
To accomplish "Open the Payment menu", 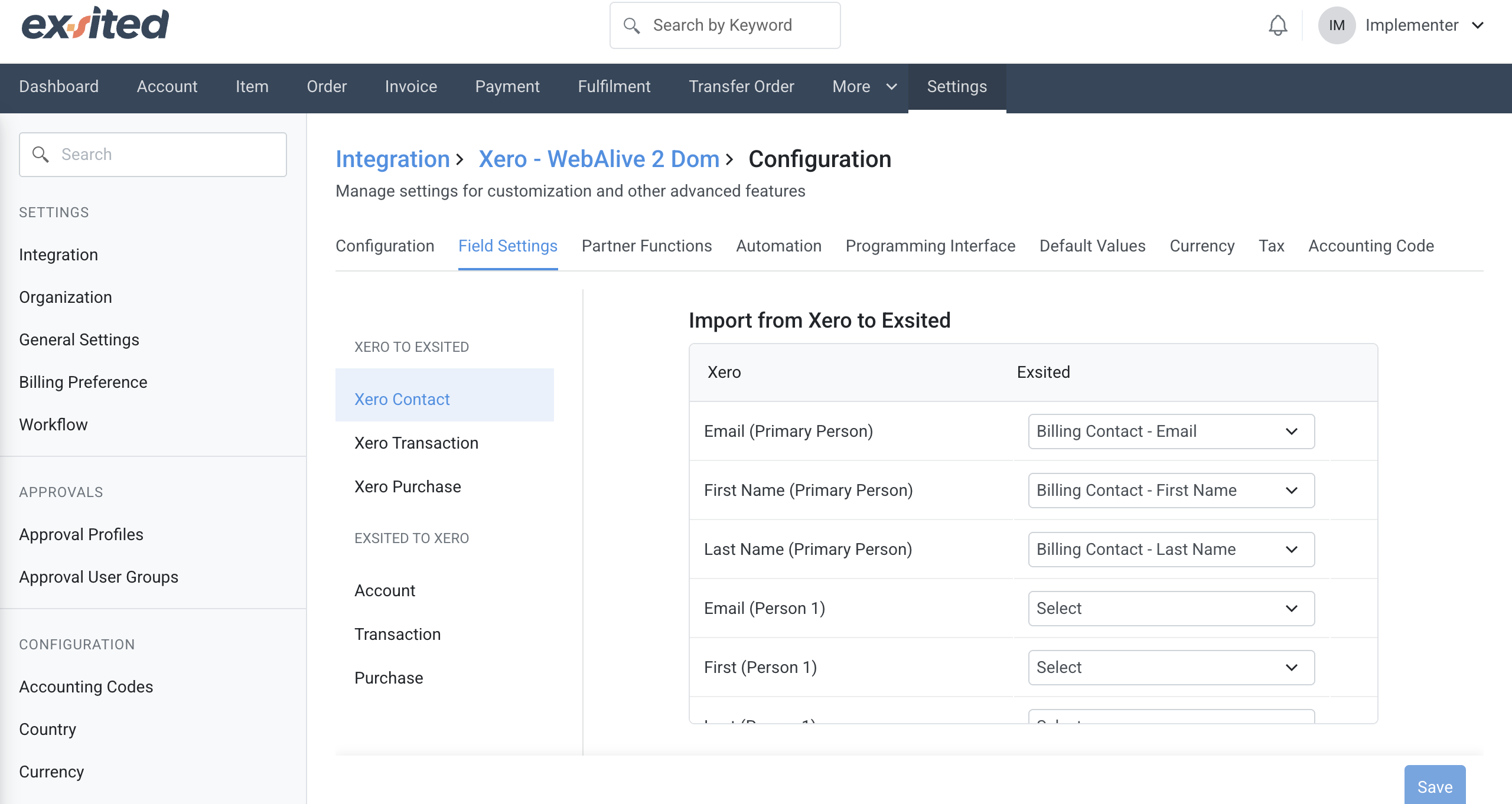I will tap(507, 87).
